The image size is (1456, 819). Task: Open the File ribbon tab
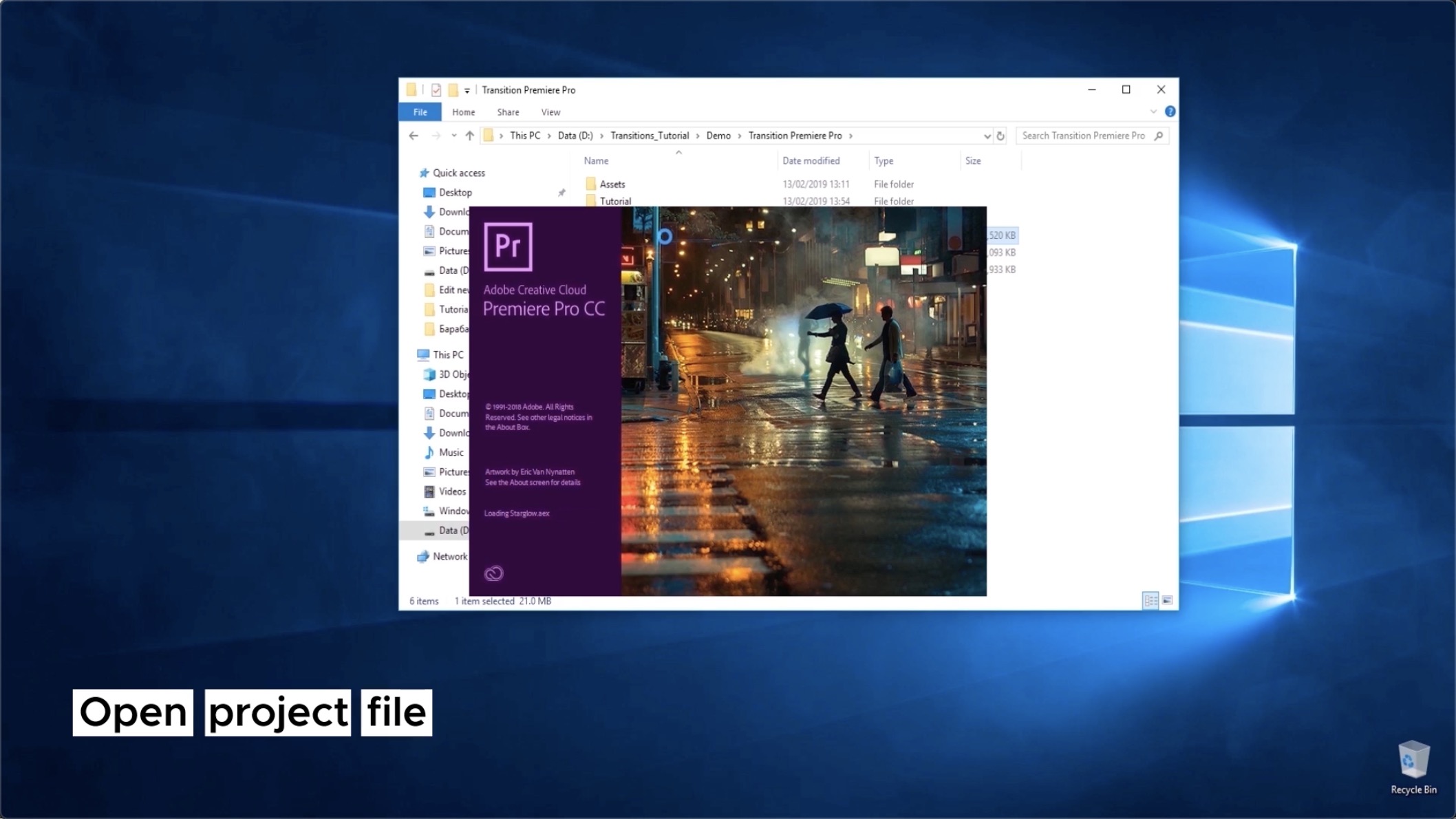tap(420, 112)
